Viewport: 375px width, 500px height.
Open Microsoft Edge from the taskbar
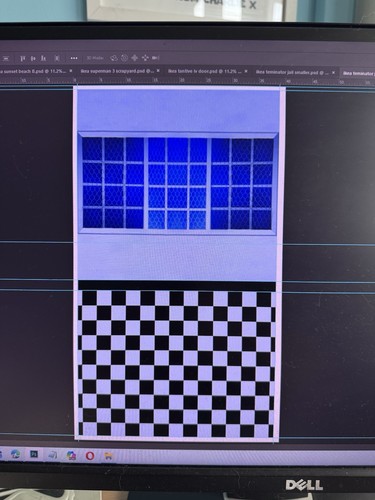click(15, 454)
